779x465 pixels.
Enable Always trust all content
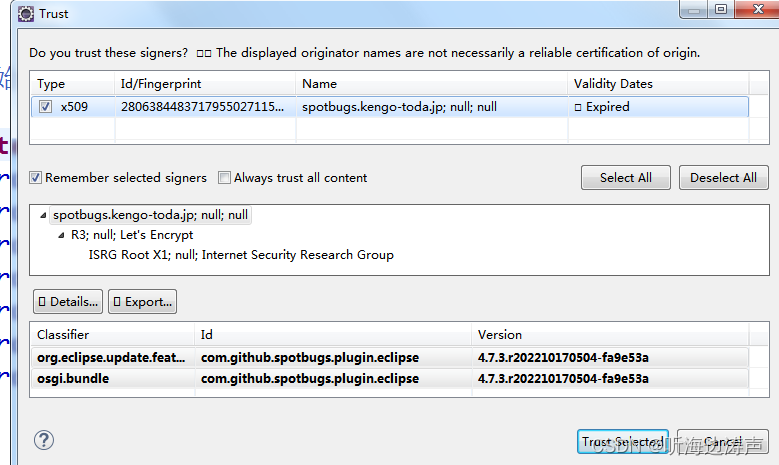225,177
